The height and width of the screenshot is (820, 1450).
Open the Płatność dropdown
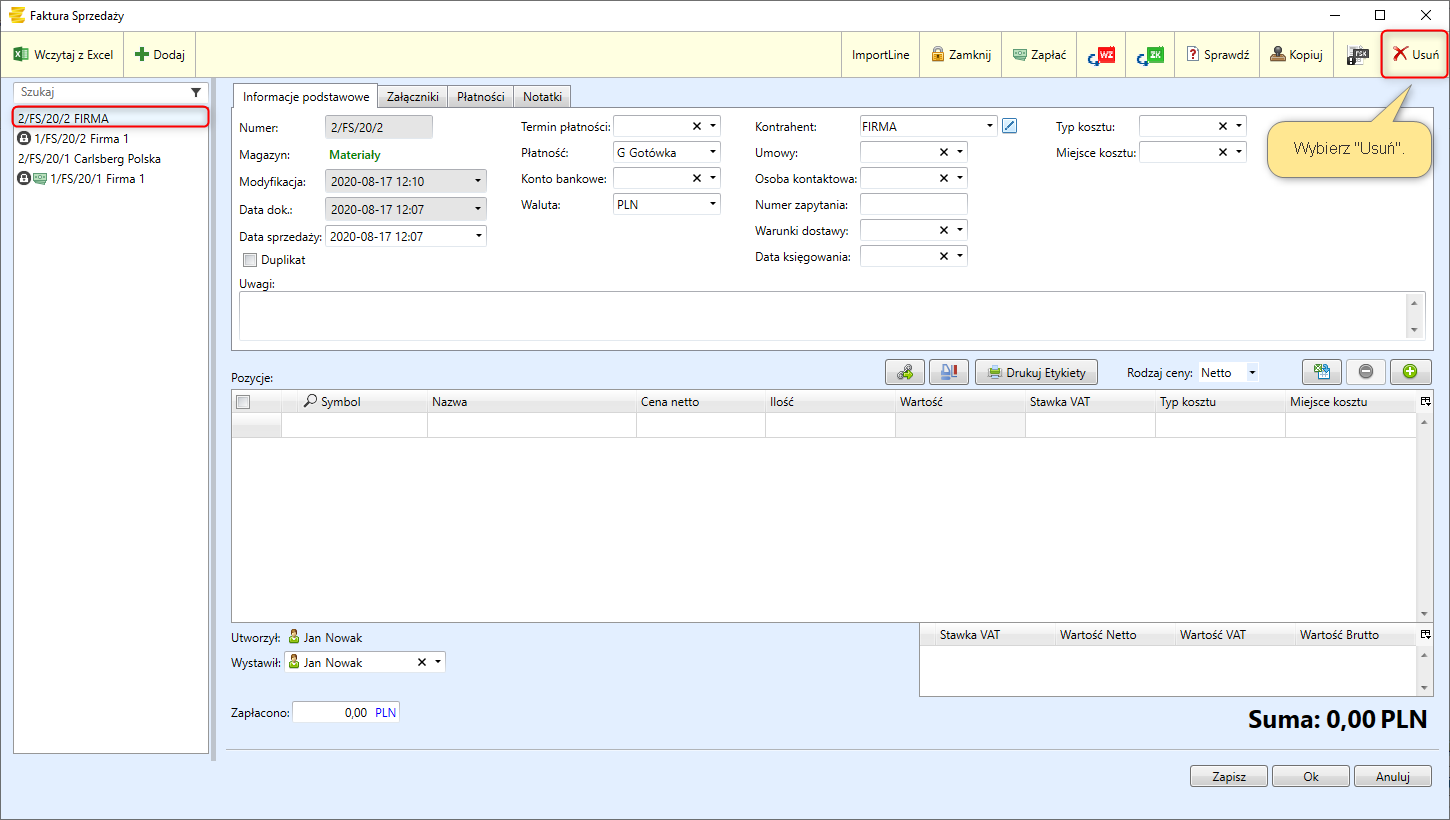coord(713,153)
